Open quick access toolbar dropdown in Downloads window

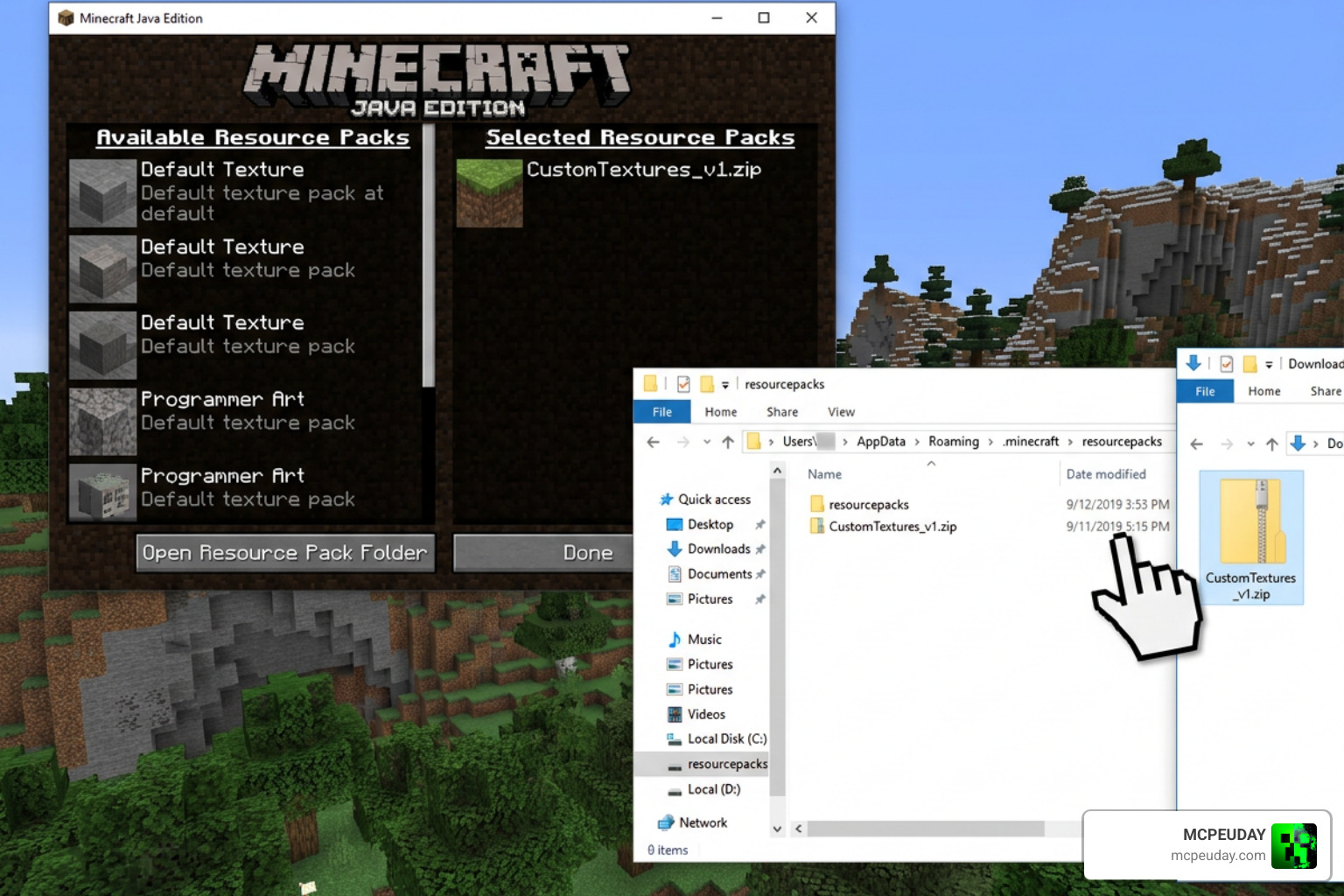click(x=1269, y=365)
